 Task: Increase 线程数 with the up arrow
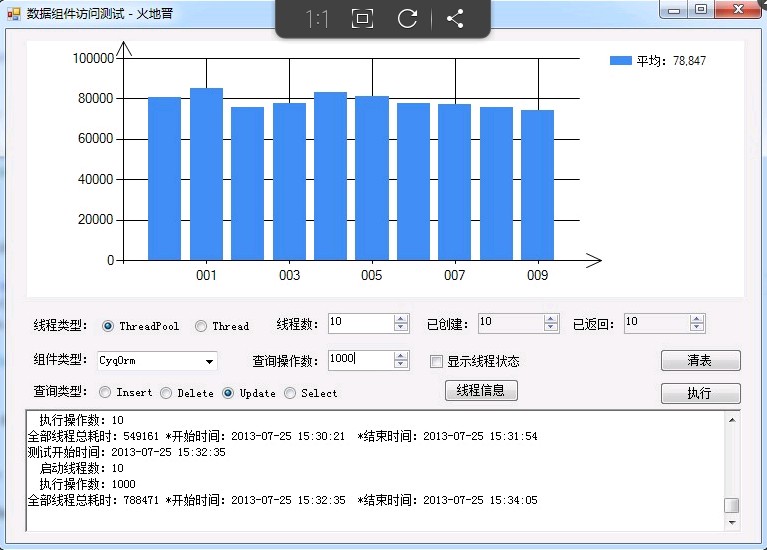click(x=401, y=318)
